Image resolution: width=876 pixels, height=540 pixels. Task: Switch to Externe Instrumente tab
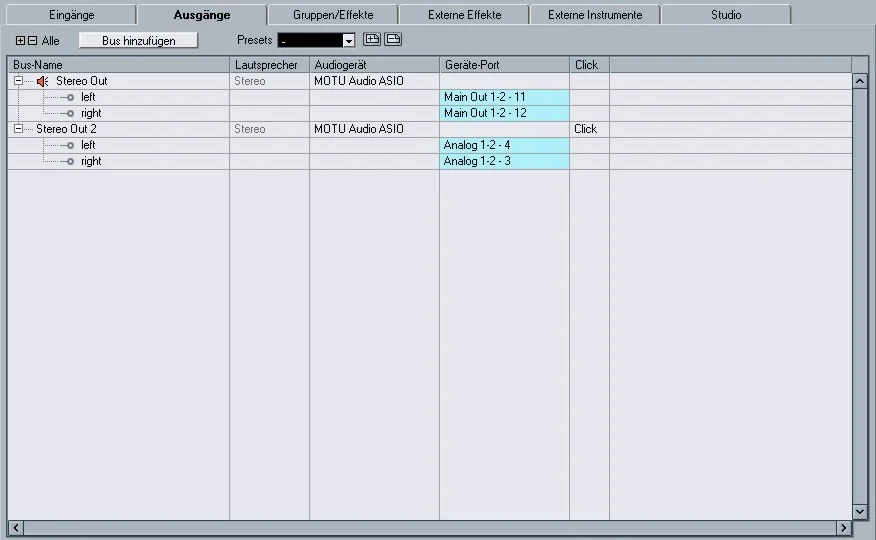tap(595, 15)
